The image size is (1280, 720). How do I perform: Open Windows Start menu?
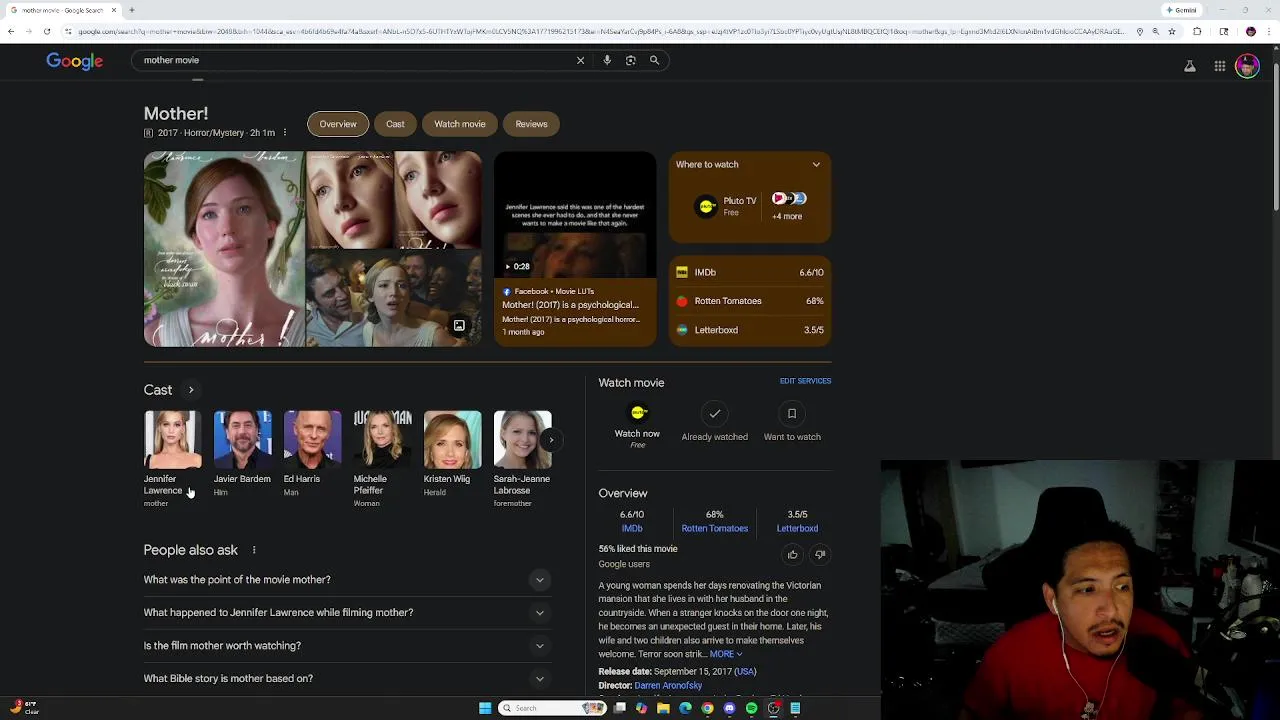point(485,708)
